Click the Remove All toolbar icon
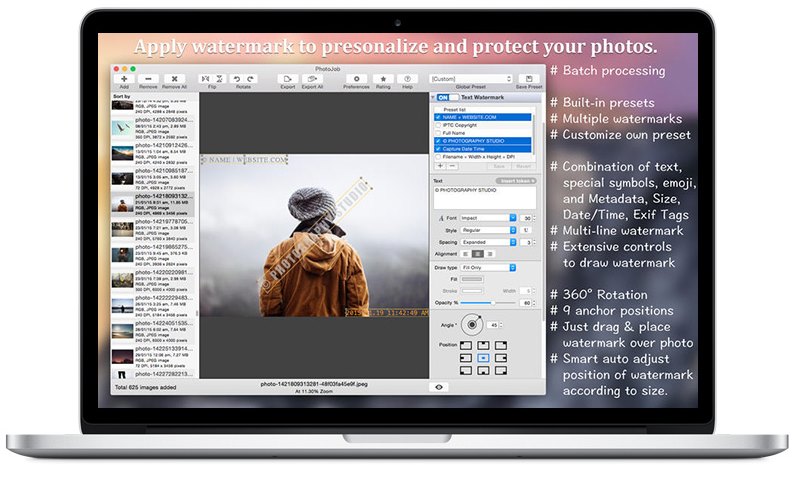Image resolution: width=800 pixels, height=485 pixels. [x=174, y=79]
